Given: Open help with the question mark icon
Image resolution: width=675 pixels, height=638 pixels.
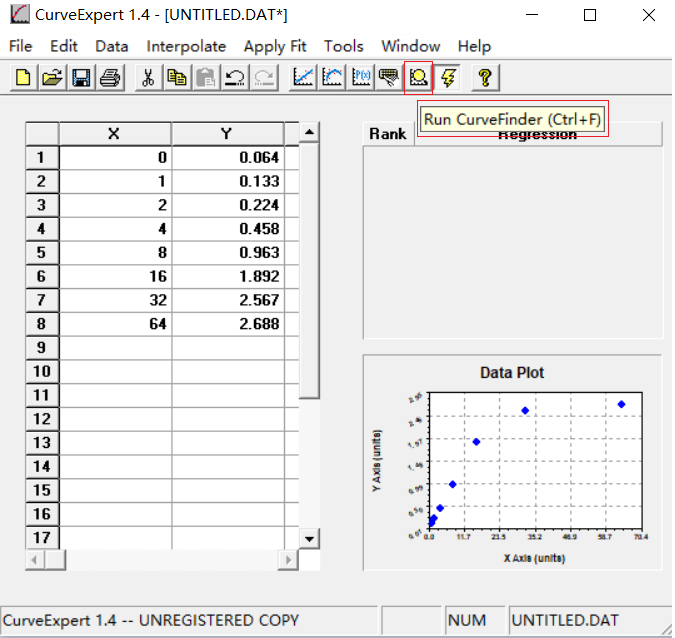Looking at the screenshot, I should (485, 77).
